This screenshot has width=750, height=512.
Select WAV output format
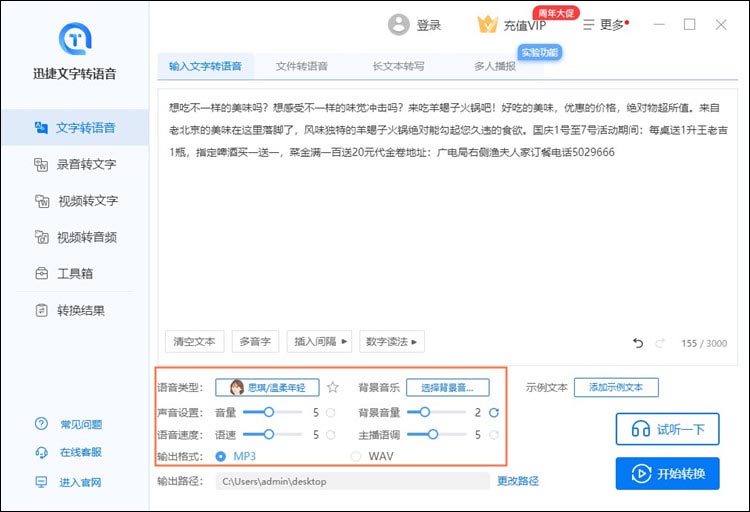(x=356, y=456)
